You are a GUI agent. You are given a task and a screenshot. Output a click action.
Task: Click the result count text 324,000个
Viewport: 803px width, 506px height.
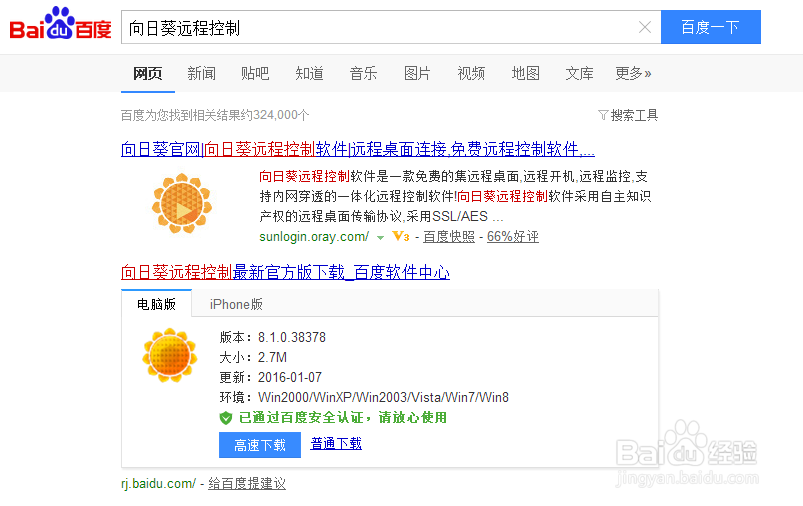click(x=281, y=115)
